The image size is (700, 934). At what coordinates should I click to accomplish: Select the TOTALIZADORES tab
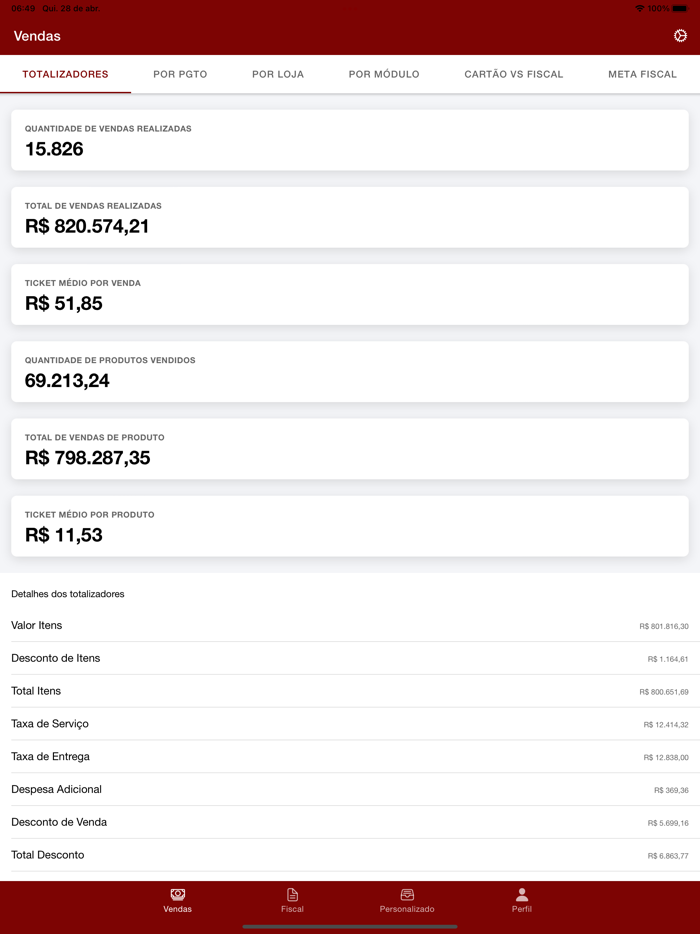[65, 73]
